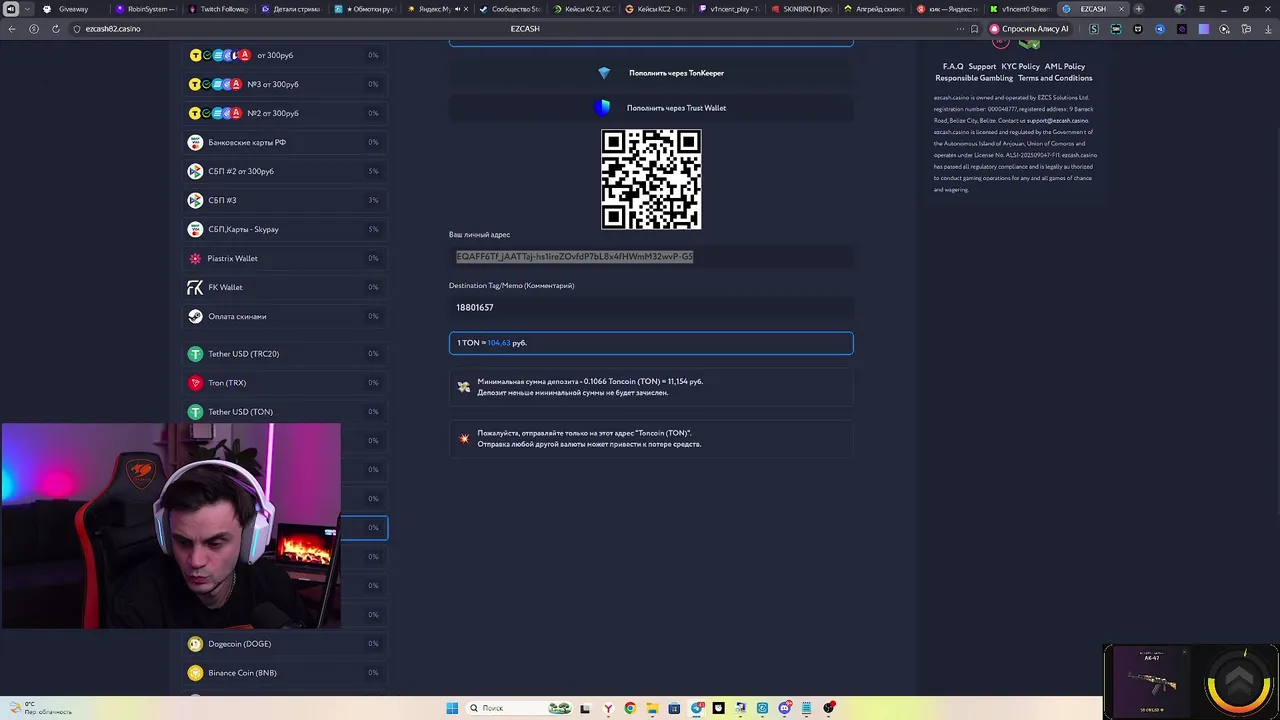
Task: Open Windows Start menu
Action: point(452,708)
